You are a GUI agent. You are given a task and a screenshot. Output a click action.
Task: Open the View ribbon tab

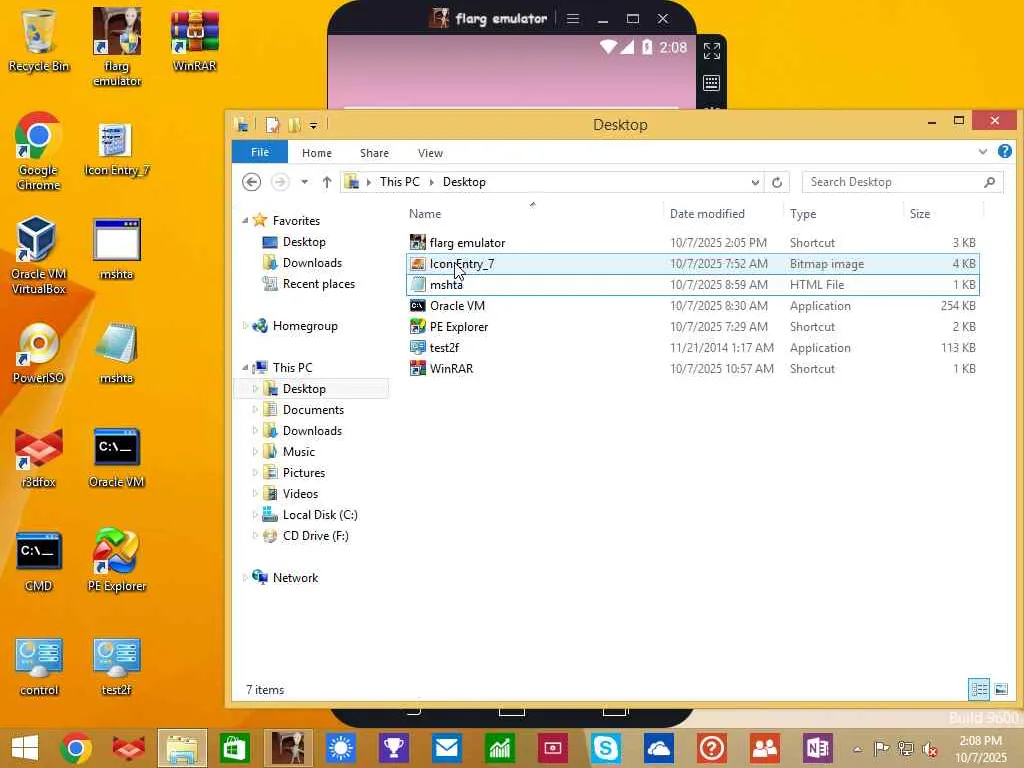(x=430, y=153)
